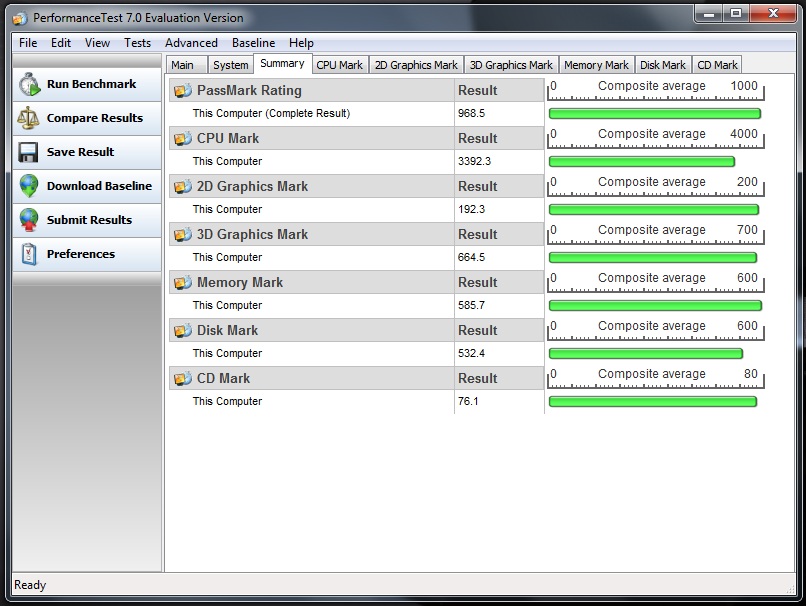Viewport: 806px width, 606px height.
Task: Click the CPU Mark result value 3392.3
Action: [x=474, y=161]
